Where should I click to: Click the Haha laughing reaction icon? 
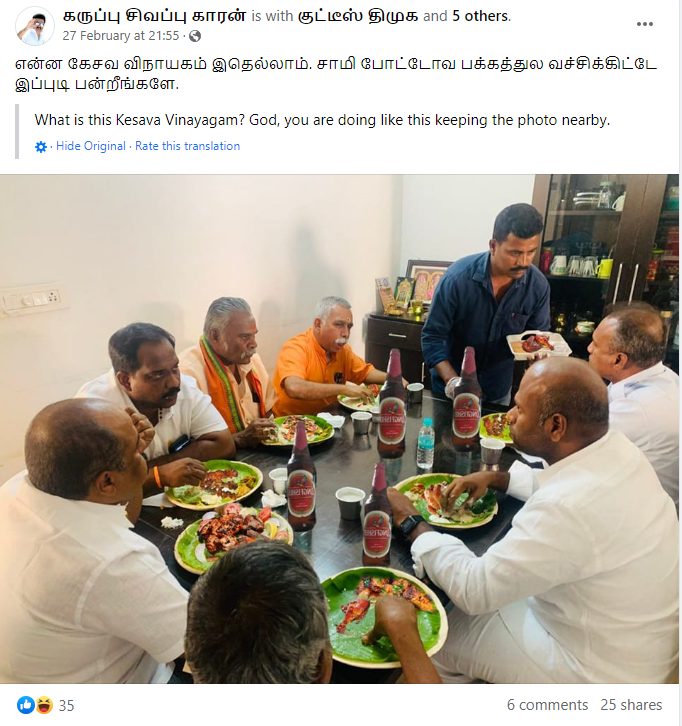click(x=43, y=705)
